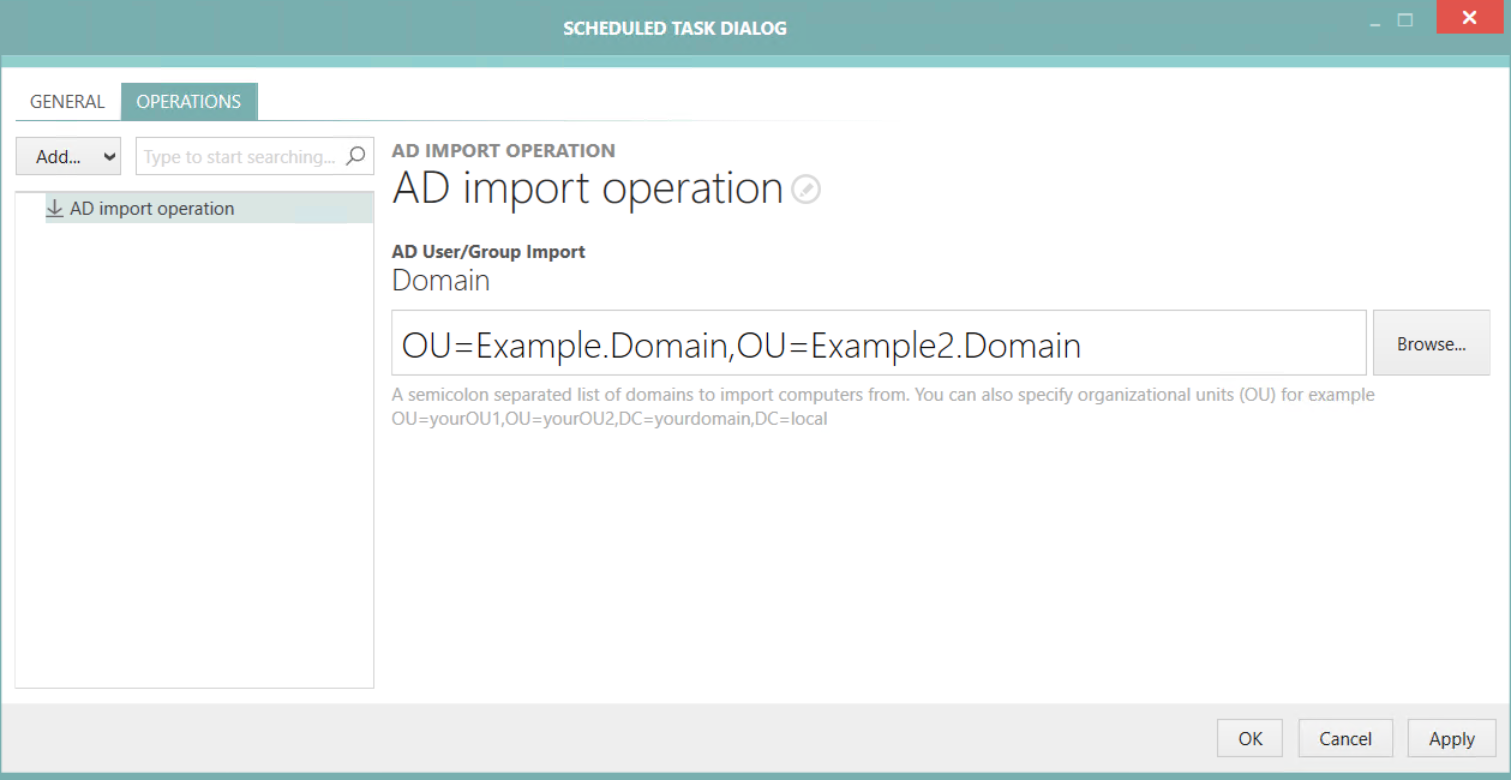Click the pencil icon to rename the operation
Image resolution: width=1511 pixels, height=780 pixels.
pos(805,189)
